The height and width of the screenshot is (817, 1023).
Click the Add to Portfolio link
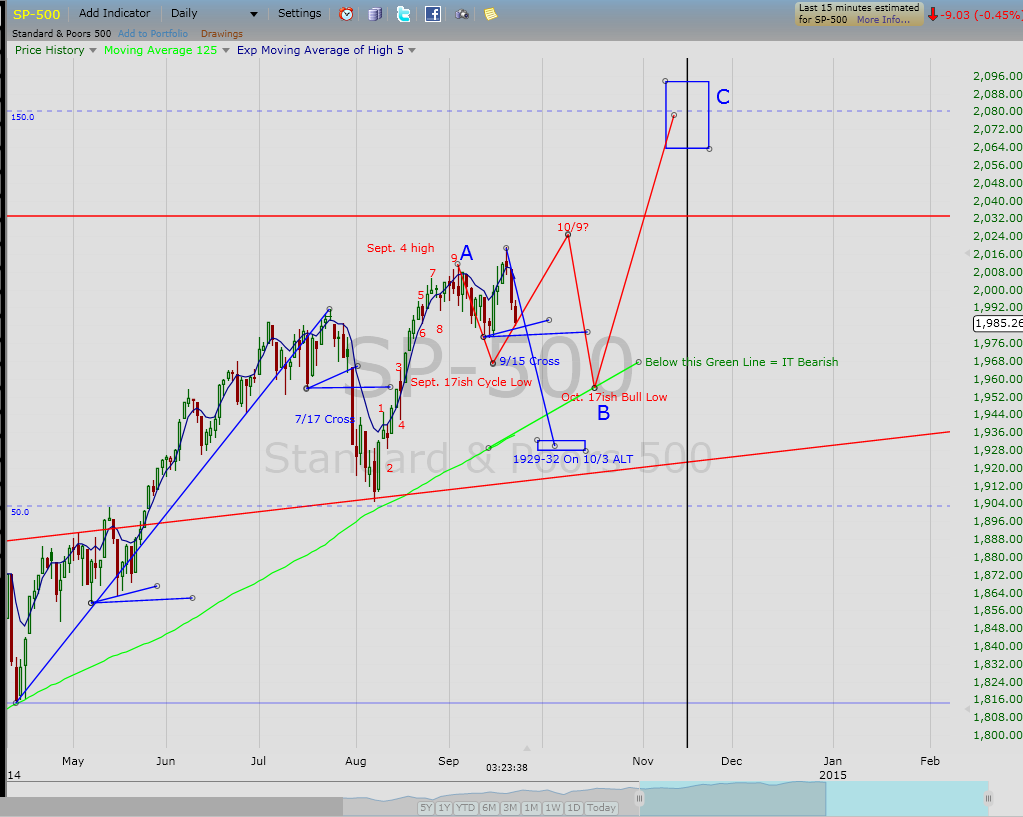(153, 34)
